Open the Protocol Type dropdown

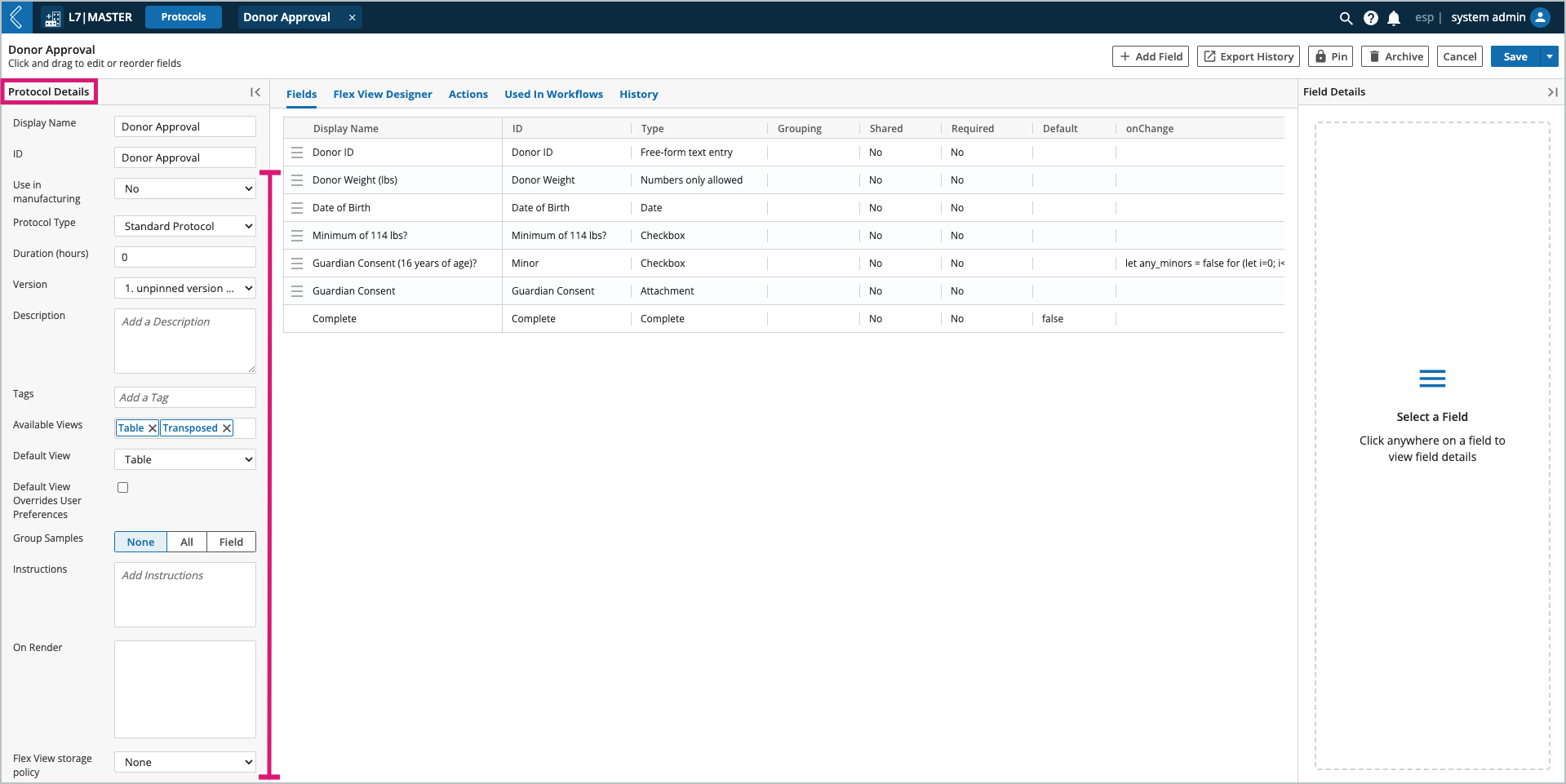tap(185, 226)
